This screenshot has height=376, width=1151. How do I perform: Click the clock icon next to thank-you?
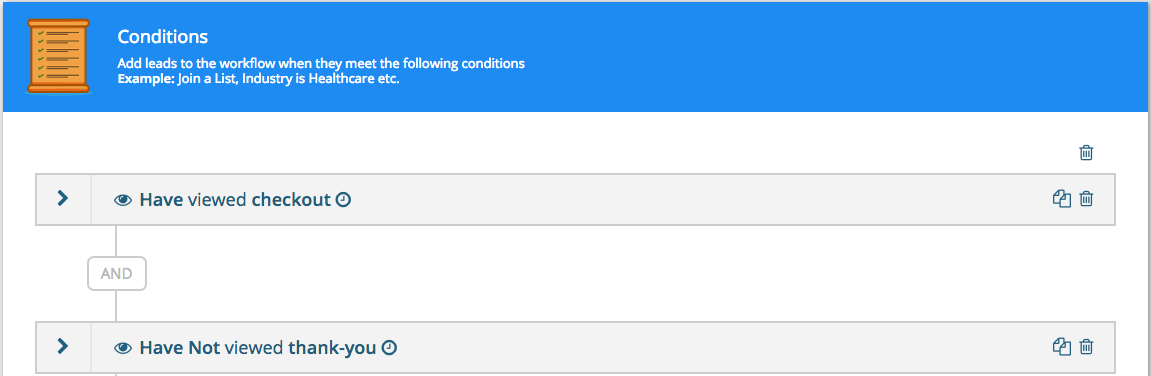pyautogui.click(x=389, y=347)
